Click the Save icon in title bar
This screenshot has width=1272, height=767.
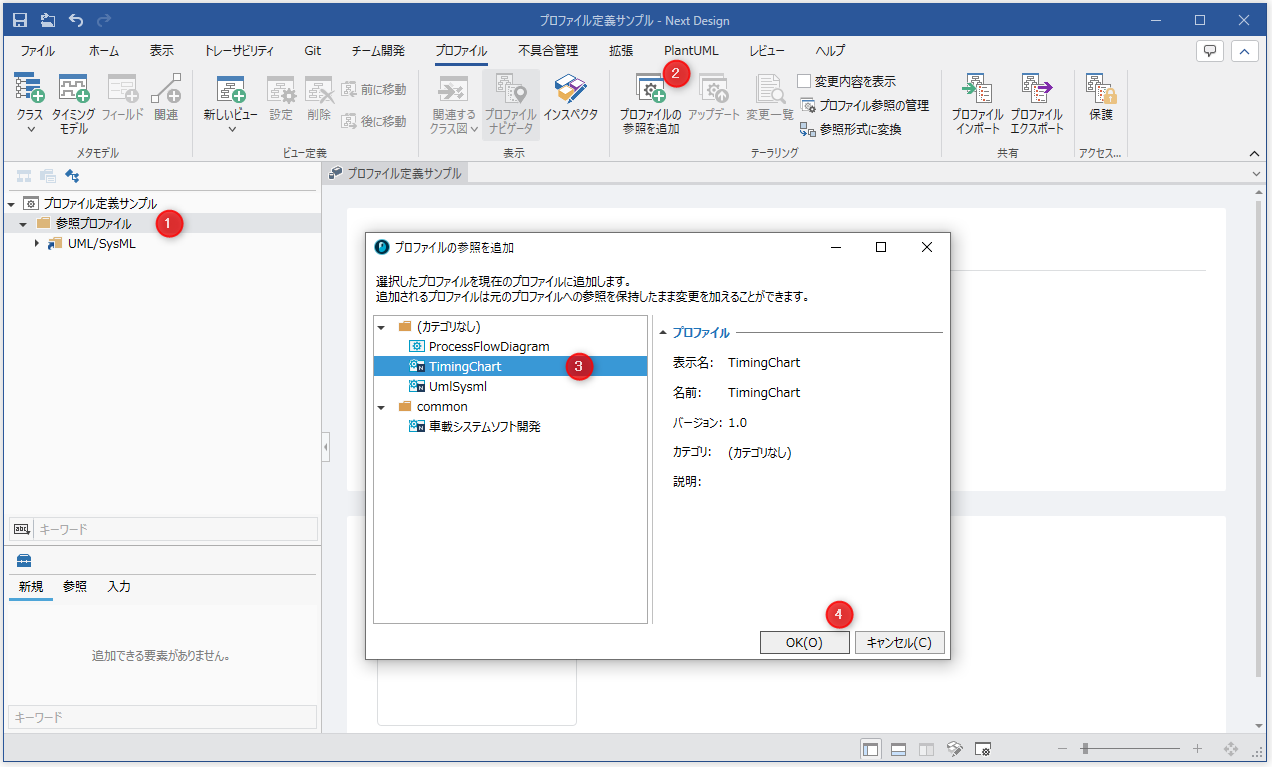(20, 20)
